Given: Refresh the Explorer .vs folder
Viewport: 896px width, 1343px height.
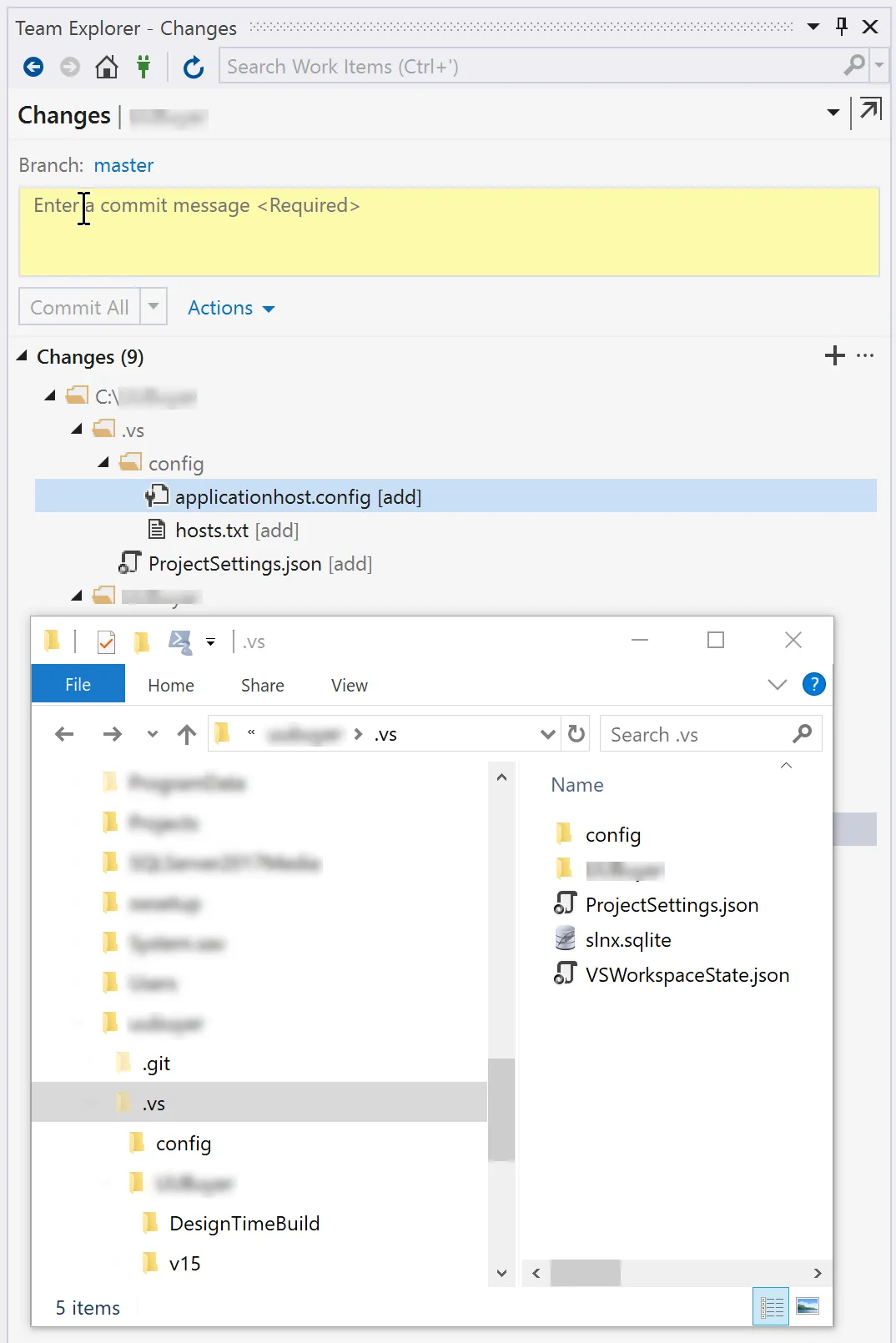Looking at the screenshot, I should pyautogui.click(x=576, y=734).
